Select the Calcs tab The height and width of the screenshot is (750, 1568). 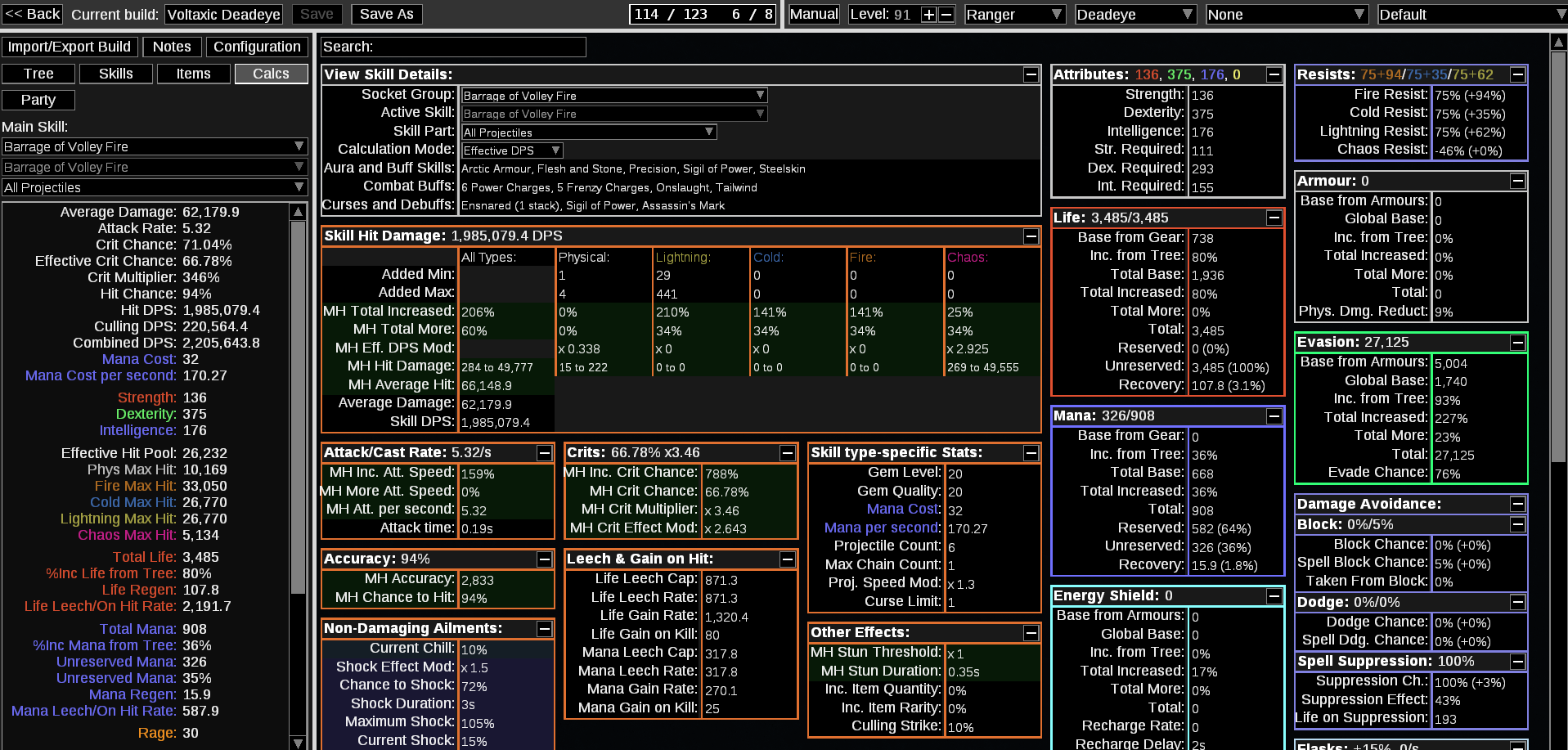pos(272,74)
